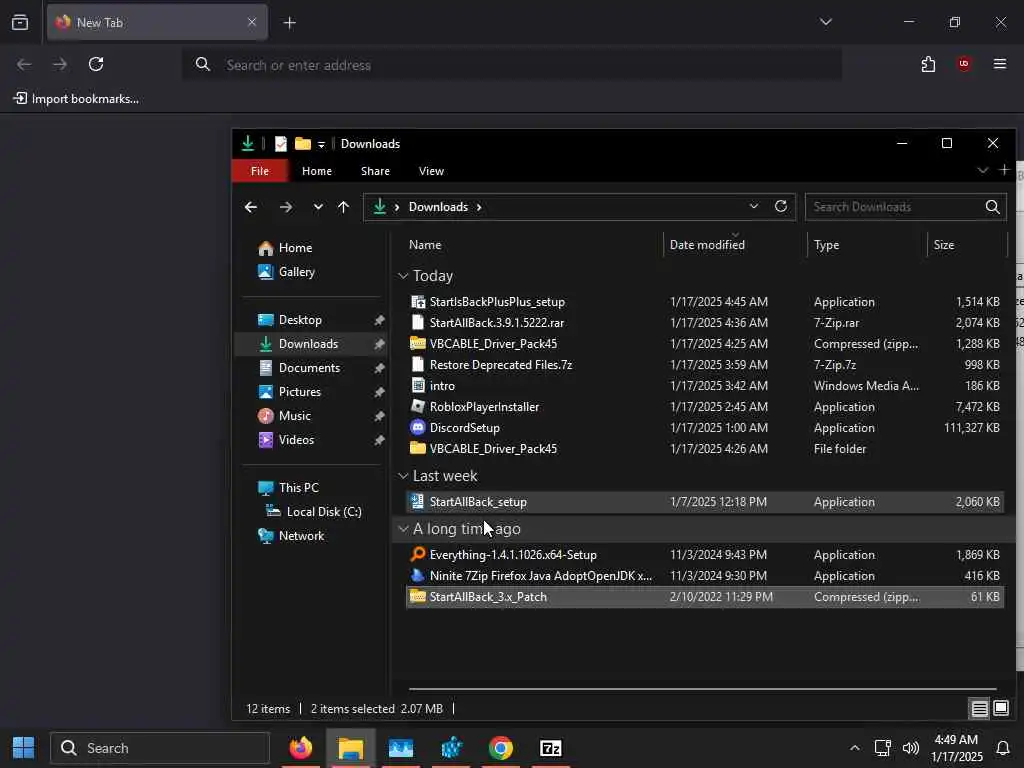Open the notifications bell in tray
The height and width of the screenshot is (768, 1024).
[1003, 748]
